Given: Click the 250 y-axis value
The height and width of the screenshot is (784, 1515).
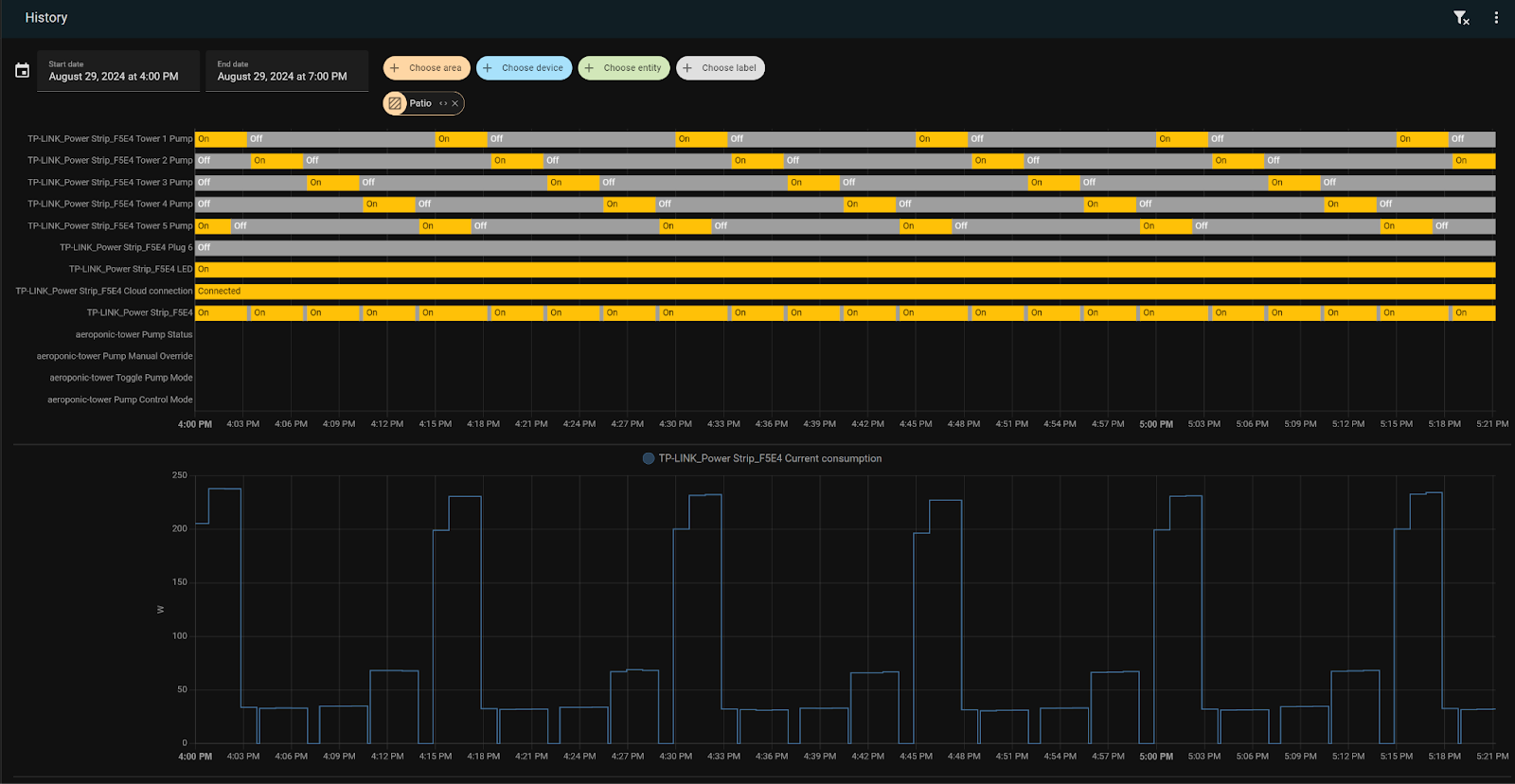Looking at the screenshot, I should point(180,475).
